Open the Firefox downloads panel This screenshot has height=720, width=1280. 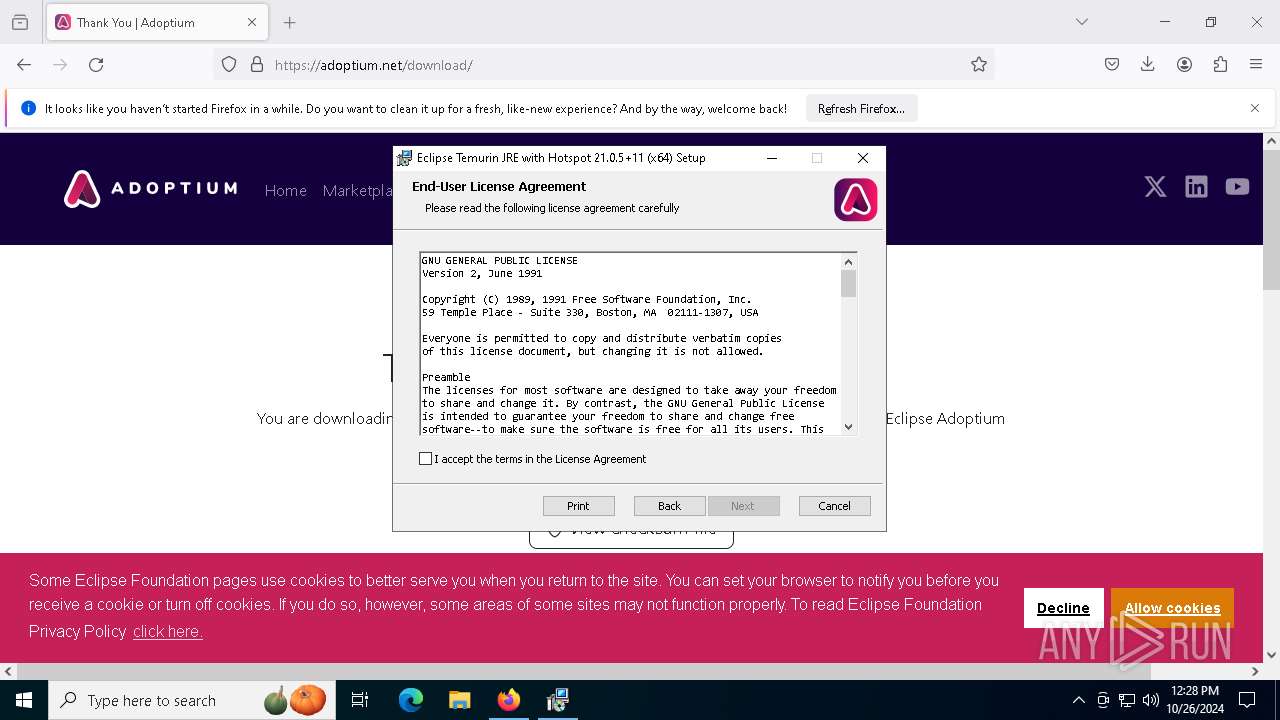1148,65
